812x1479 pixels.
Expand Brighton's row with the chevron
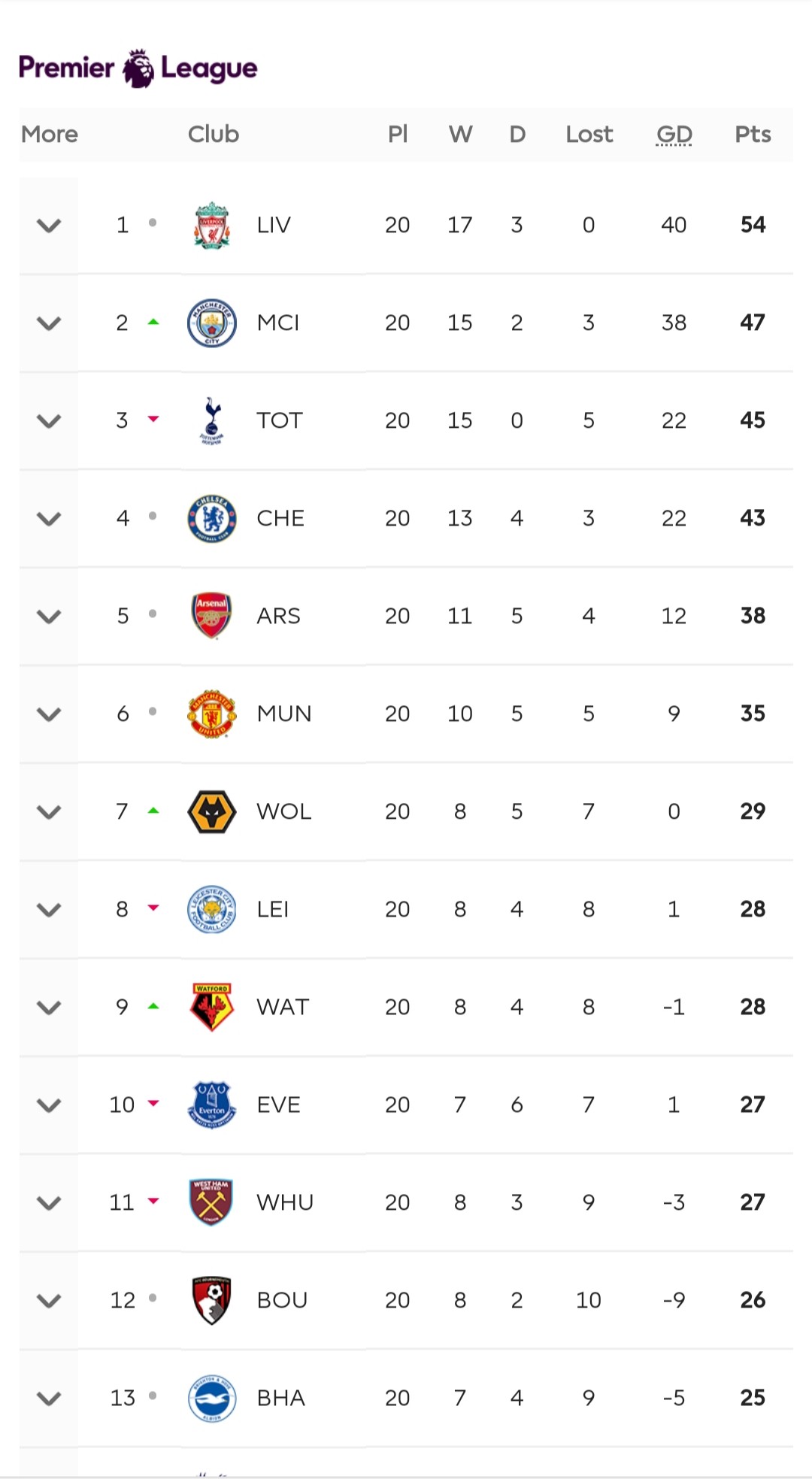(x=49, y=1398)
